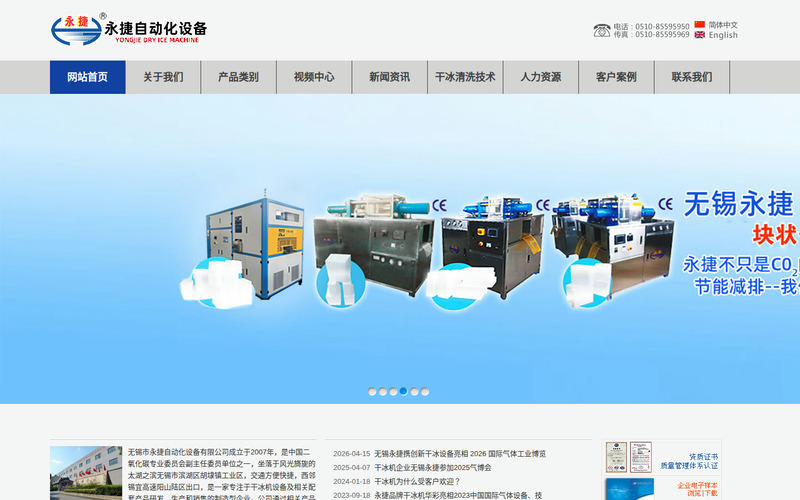Click the date 2025-04-07
The height and width of the screenshot is (500, 800).
pyautogui.click(x=352, y=467)
